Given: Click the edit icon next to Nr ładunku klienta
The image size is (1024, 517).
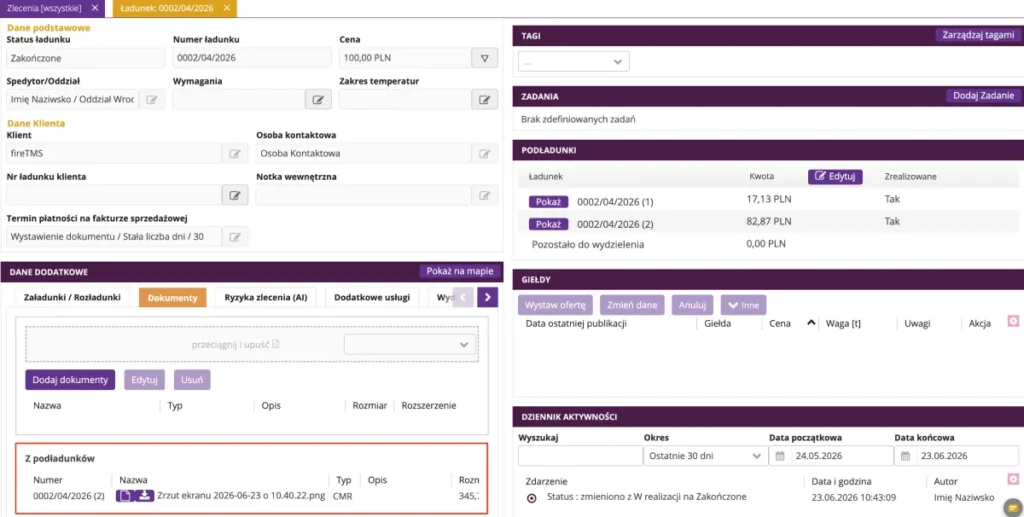Looking at the screenshot, I should coord(235,195).
